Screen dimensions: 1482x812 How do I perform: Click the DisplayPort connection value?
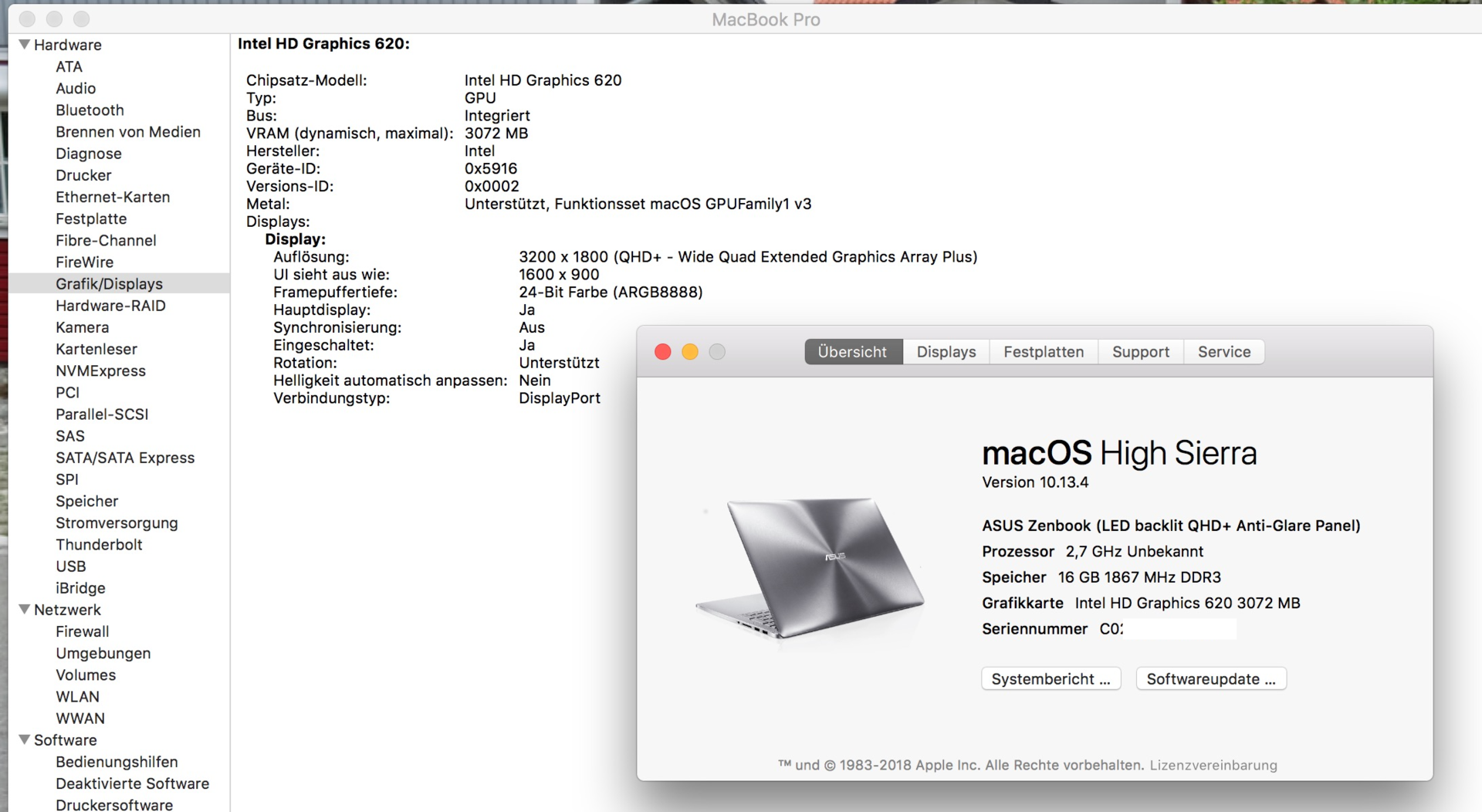coord(560,398)
